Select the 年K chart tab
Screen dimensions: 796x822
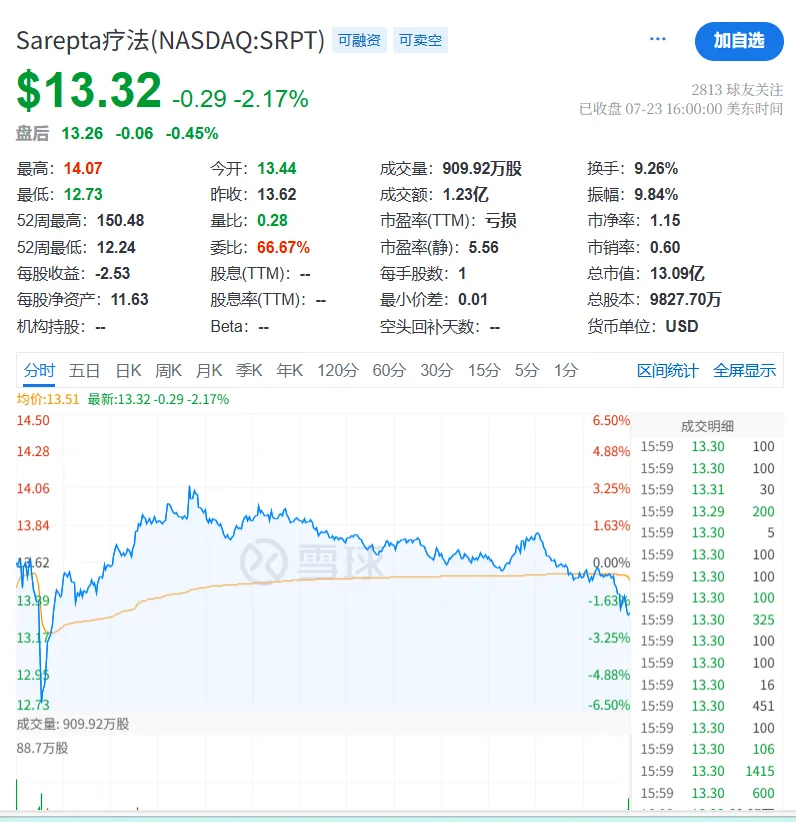click(x=289, y=370)
